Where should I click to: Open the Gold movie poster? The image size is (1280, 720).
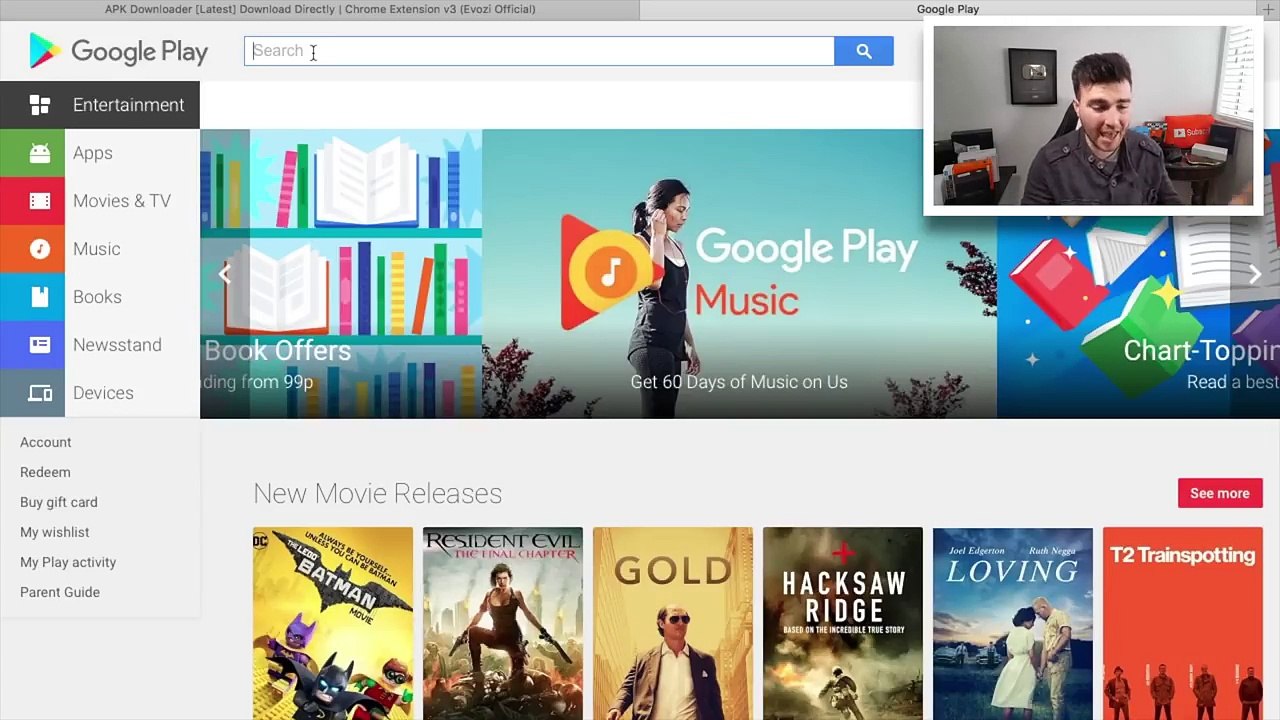(673, 623)
